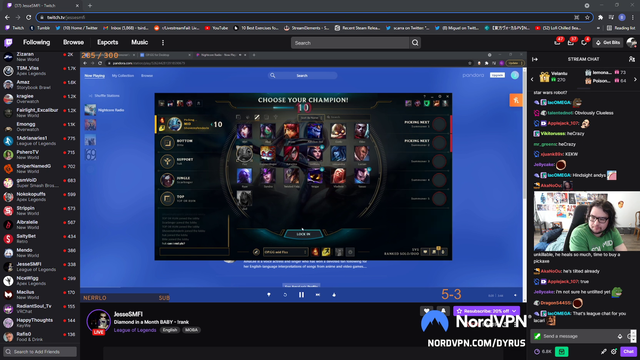Open channel points balance 6.8K
The image size is (640, 360).
[x=543, y=351]
